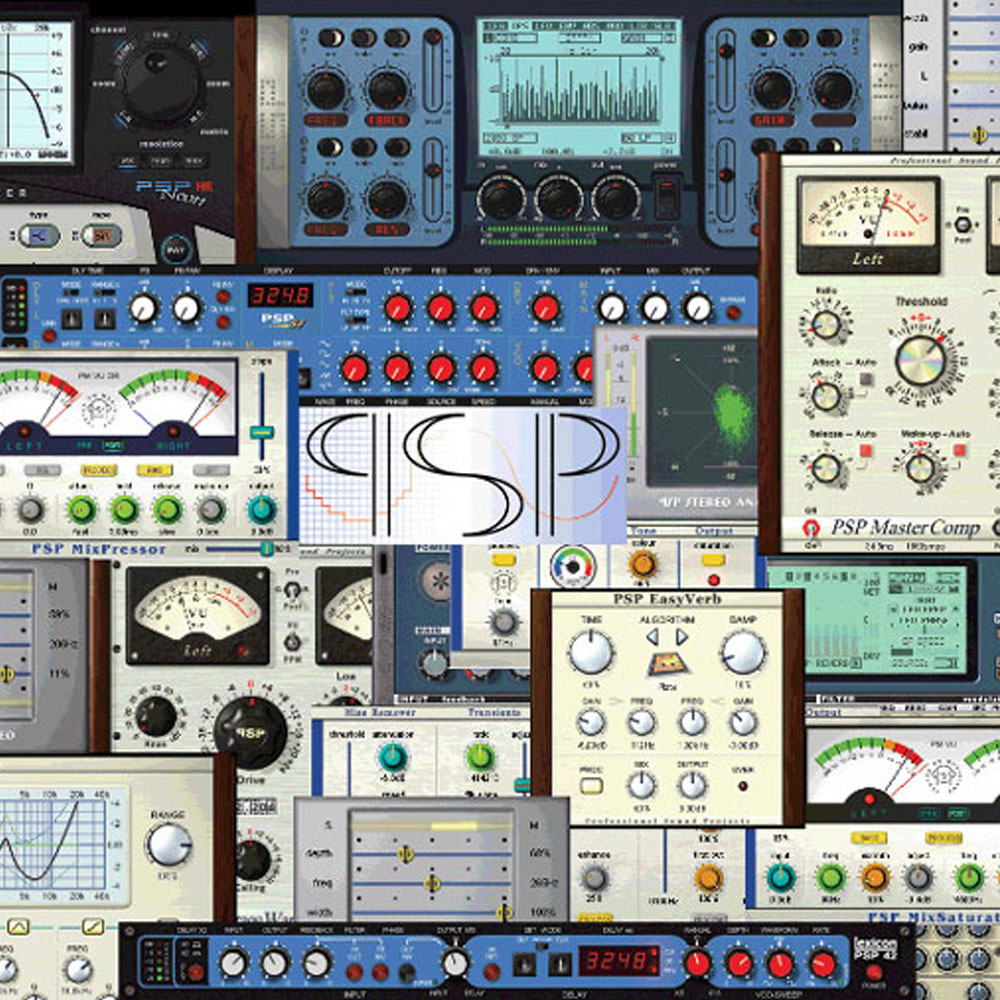This screenshot has height=1000, width=1000.
Task: Click the Left VU meter in MasterComp
Action: coord(868,224)
